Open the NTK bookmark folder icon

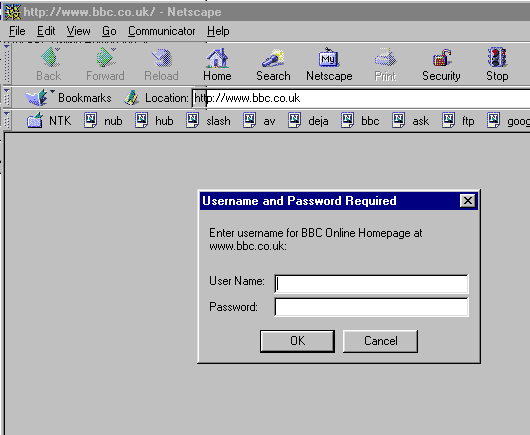[34, 120]
